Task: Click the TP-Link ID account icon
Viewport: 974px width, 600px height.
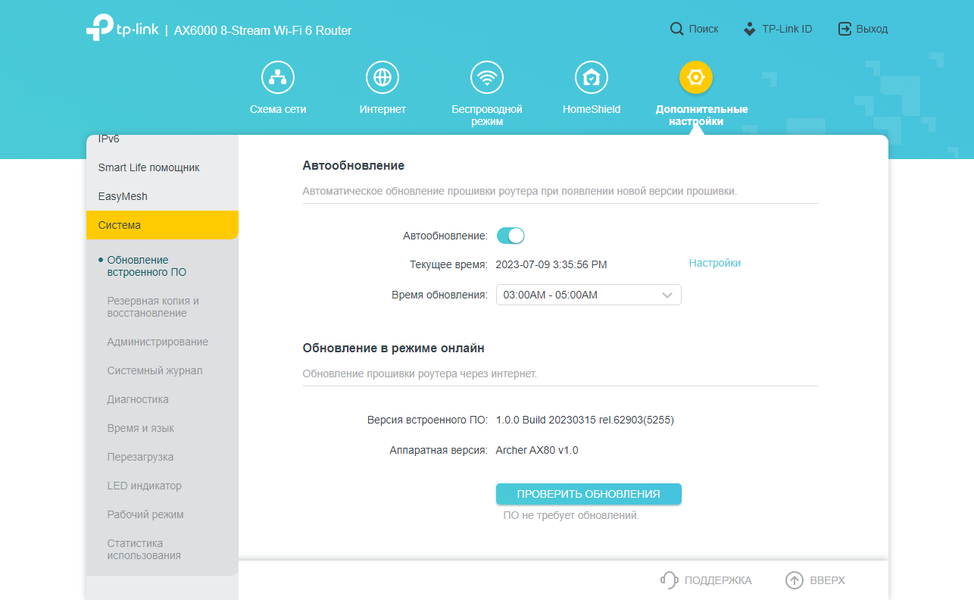Action: (750, 29)
